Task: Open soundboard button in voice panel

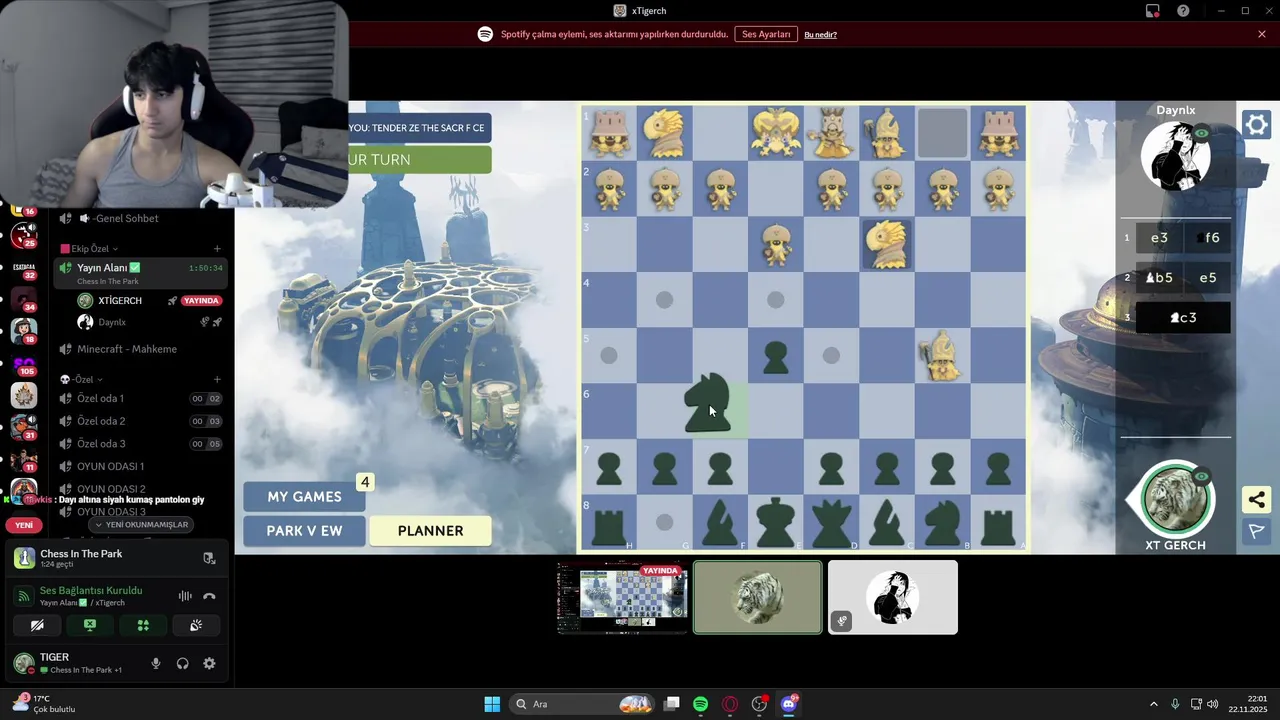Action: coord(196,625)
